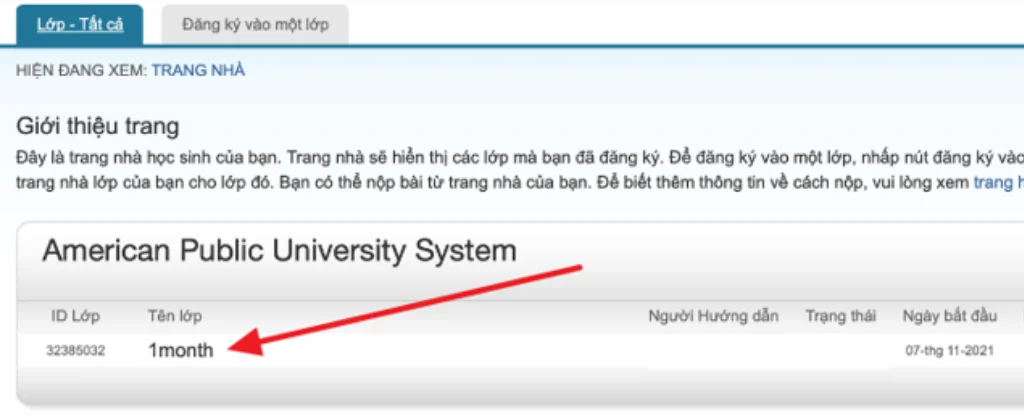
Task: Select class ID 32385032
Action: tap(76, 351)
